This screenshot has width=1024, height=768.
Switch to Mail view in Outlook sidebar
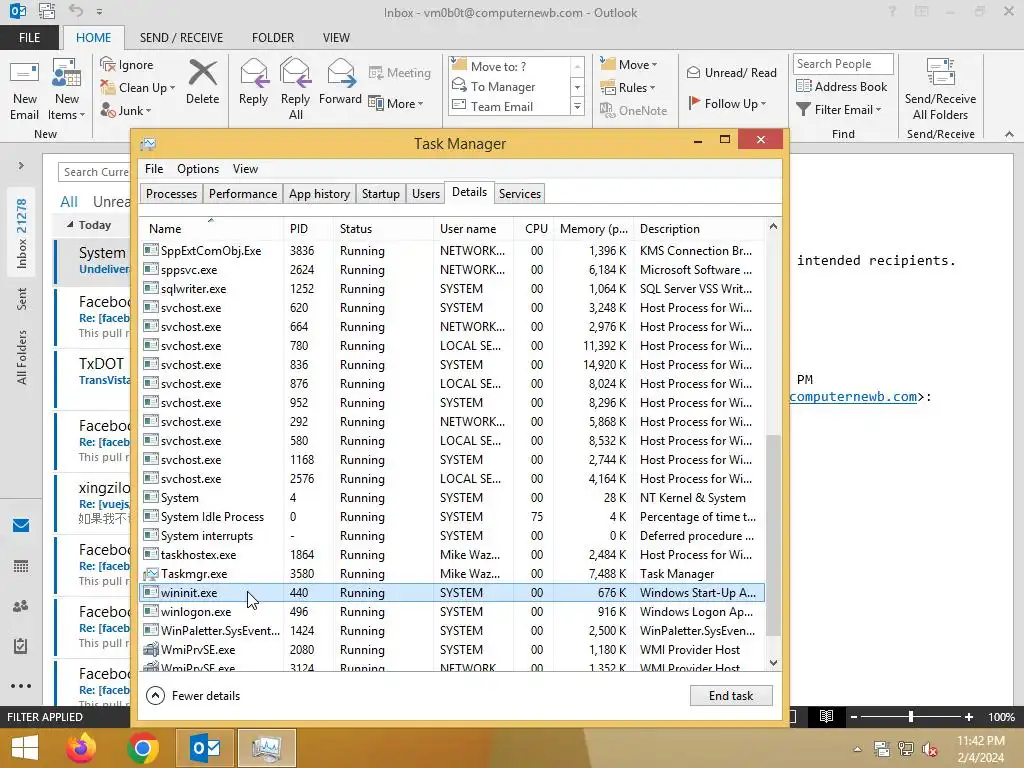tap(21, 525)
